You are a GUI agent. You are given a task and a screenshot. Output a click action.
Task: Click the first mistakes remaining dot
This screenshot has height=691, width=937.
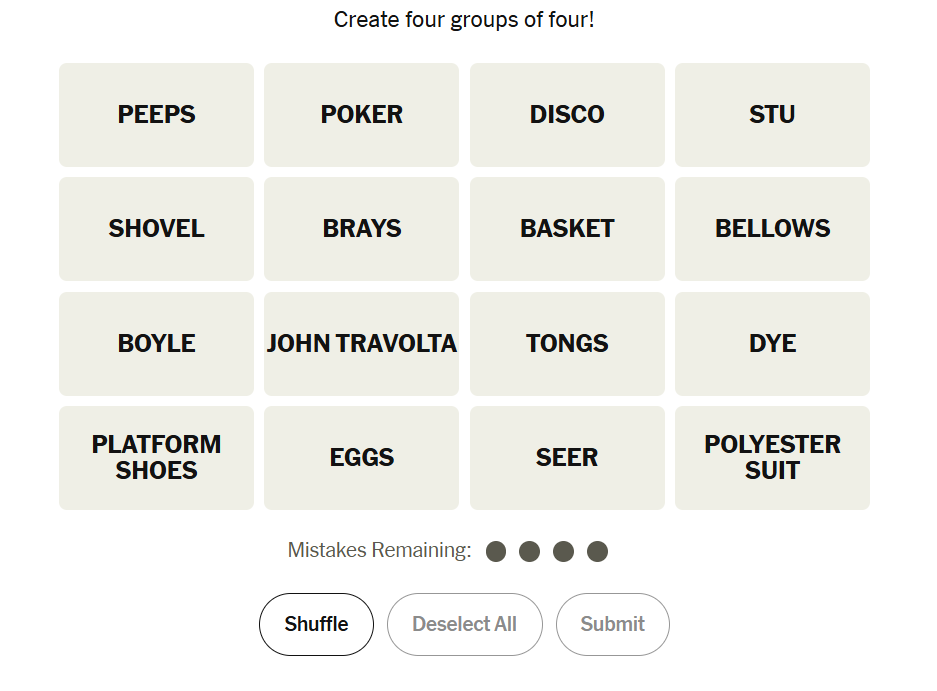point(496,551)
